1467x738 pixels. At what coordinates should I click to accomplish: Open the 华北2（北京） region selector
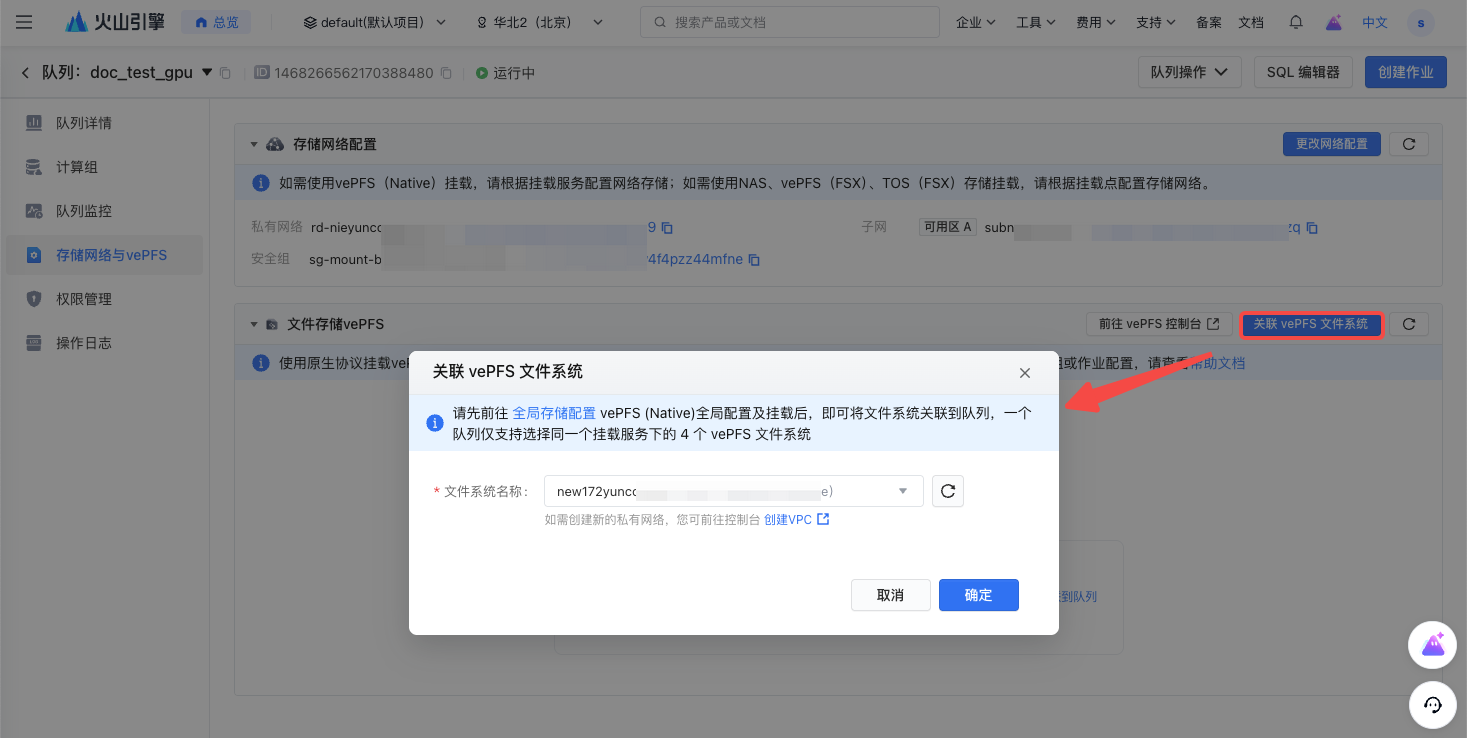pyautogui.click(x=540, y=22)
